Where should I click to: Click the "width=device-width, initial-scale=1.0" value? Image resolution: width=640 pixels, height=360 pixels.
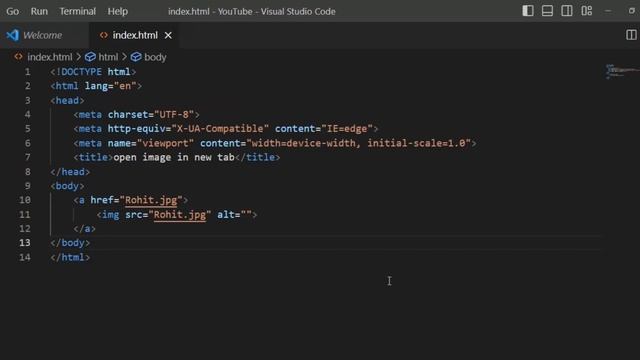click(x=358, y=143)
